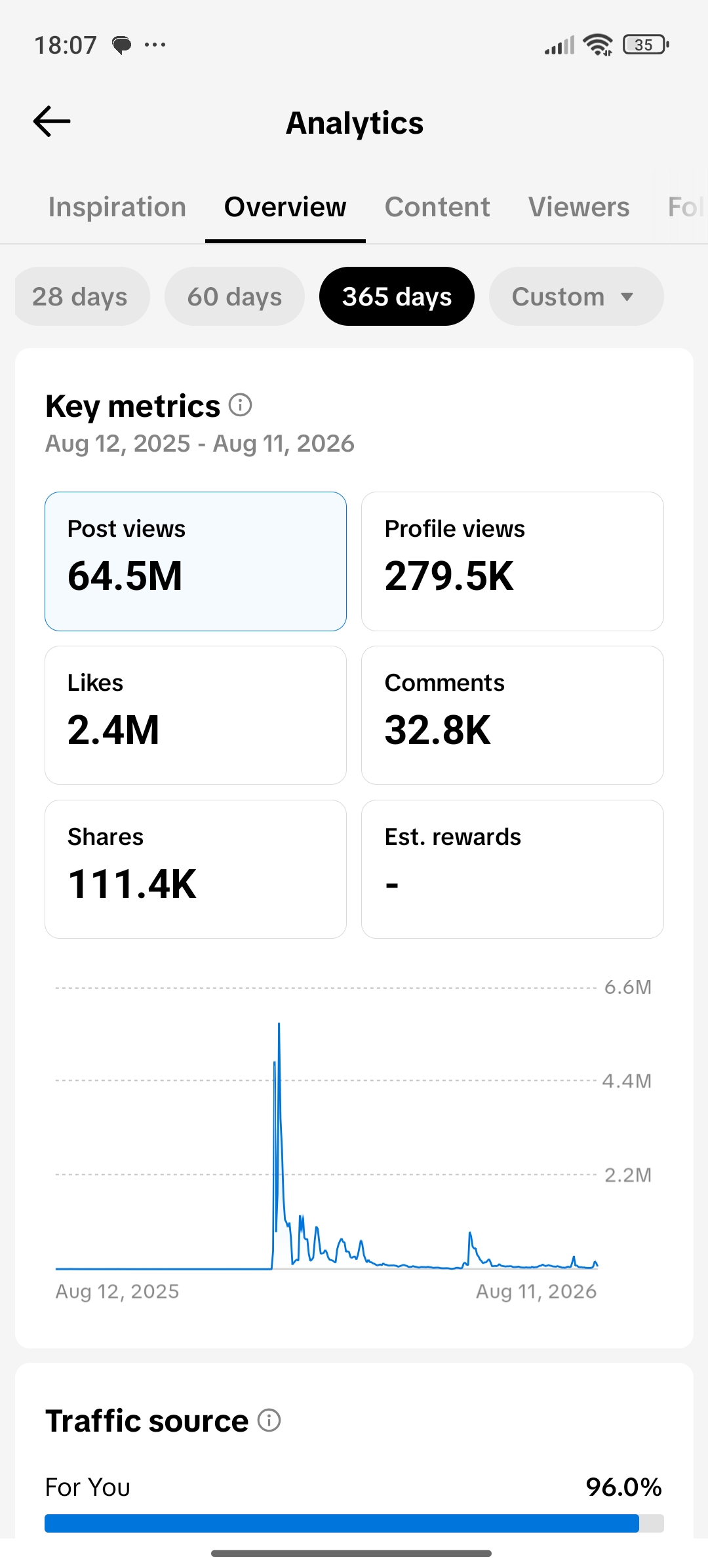Select the 60 days range
This screenshot has height=1568, width=708.
pos(235,296)
